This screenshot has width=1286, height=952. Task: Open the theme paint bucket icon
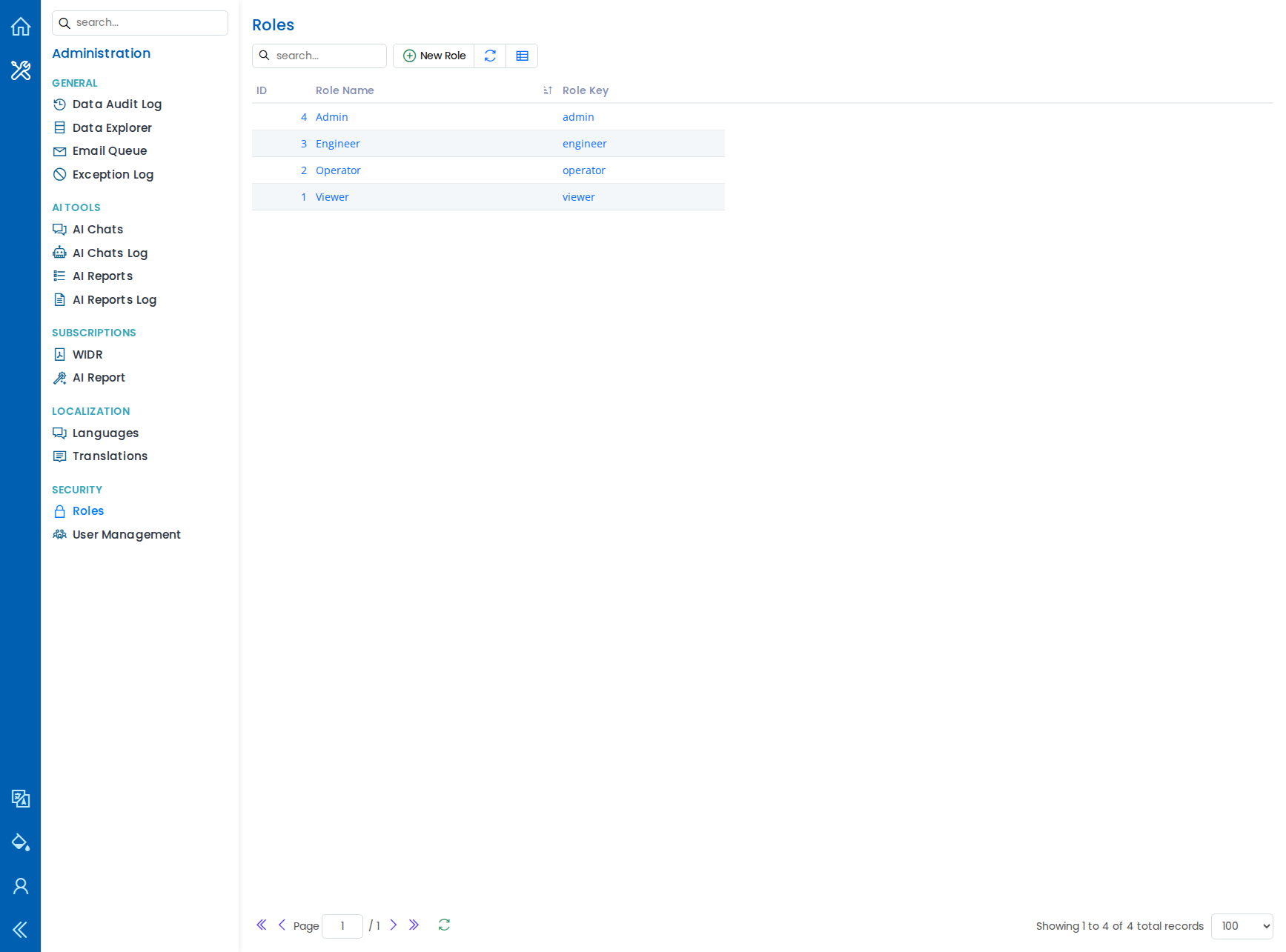tap(21, 842)
